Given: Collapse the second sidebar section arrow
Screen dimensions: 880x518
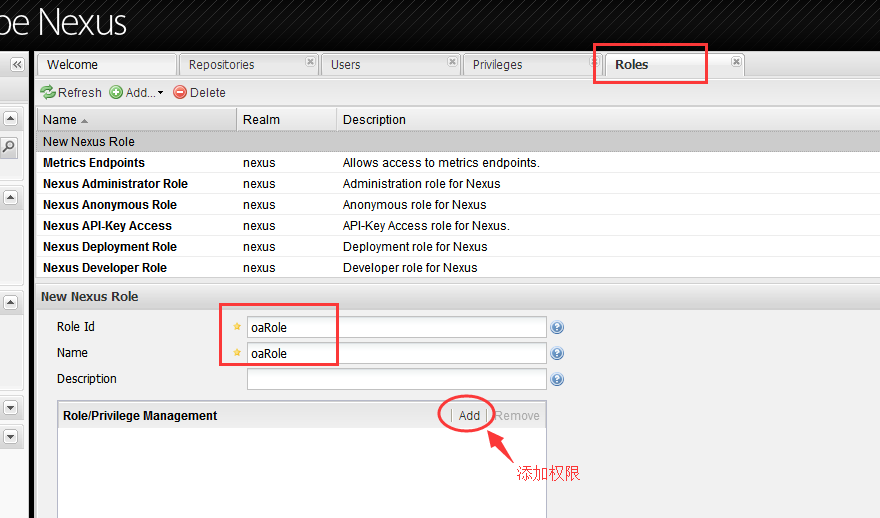Looking at the screenshot, I should 11,198.
